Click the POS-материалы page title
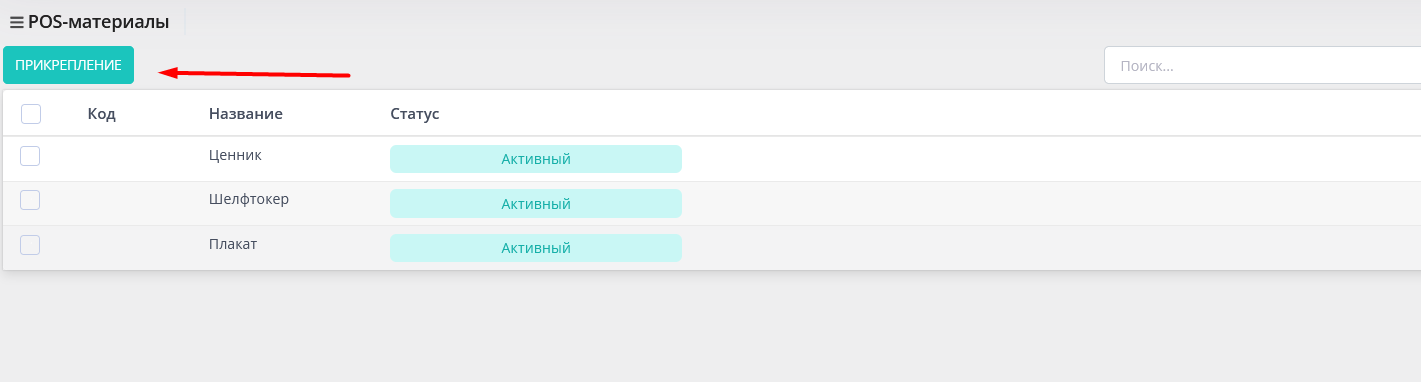Screen dimensions: 1421x382 click(x=98, y=22)
